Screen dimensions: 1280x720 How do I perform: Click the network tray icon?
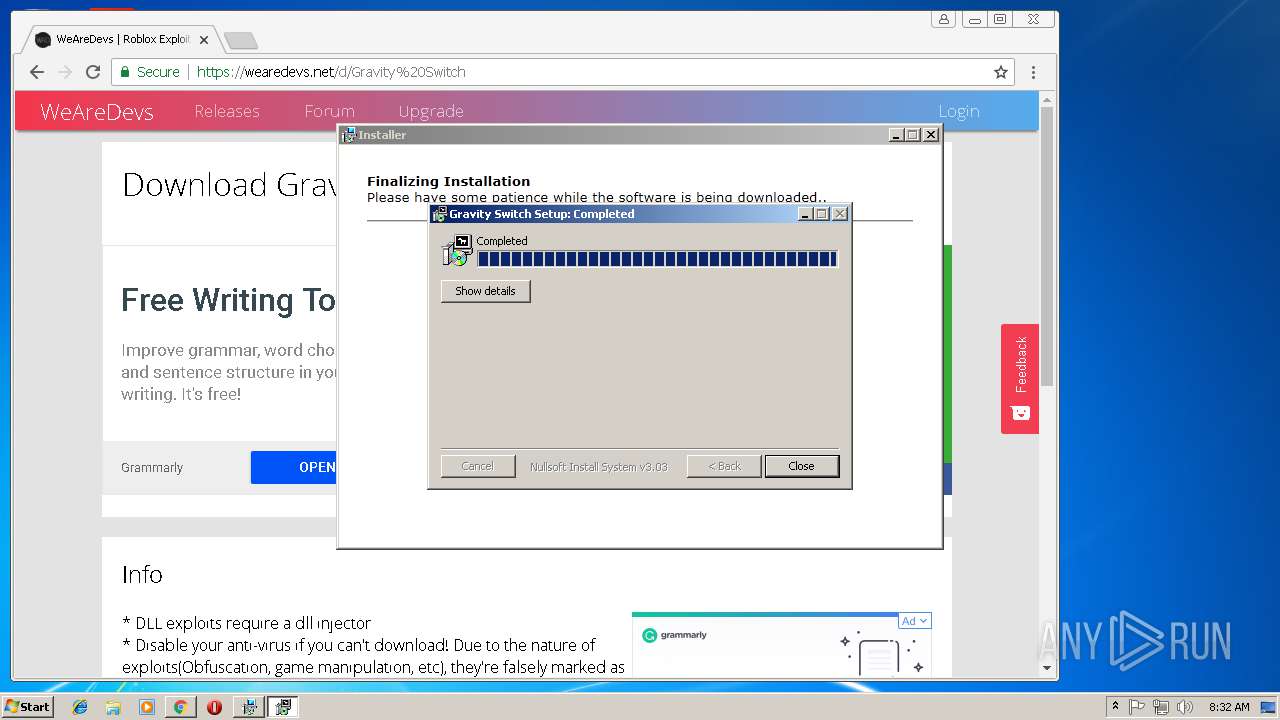click(1161, 707)
